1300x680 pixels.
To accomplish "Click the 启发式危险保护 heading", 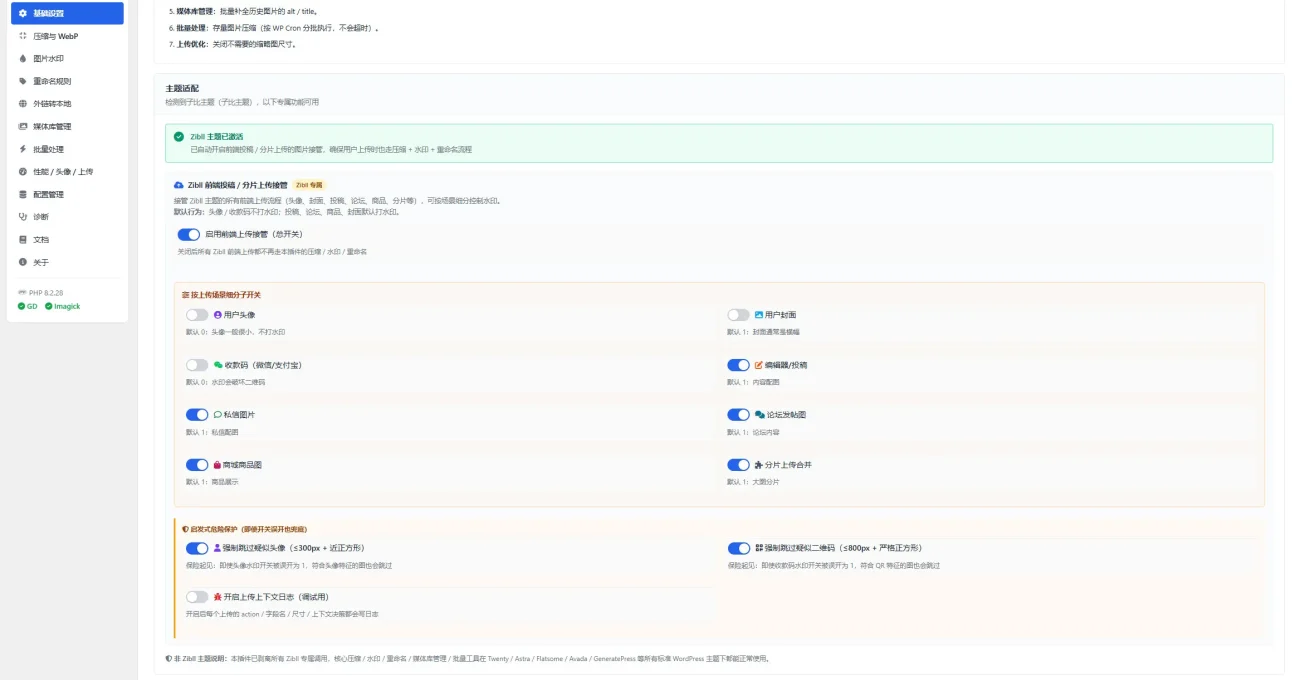I will [244, 528].
